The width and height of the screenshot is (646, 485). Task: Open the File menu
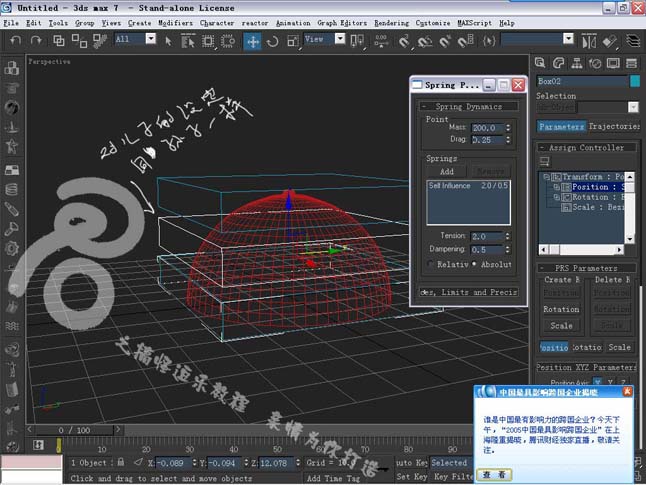click(x=11, y=23)
